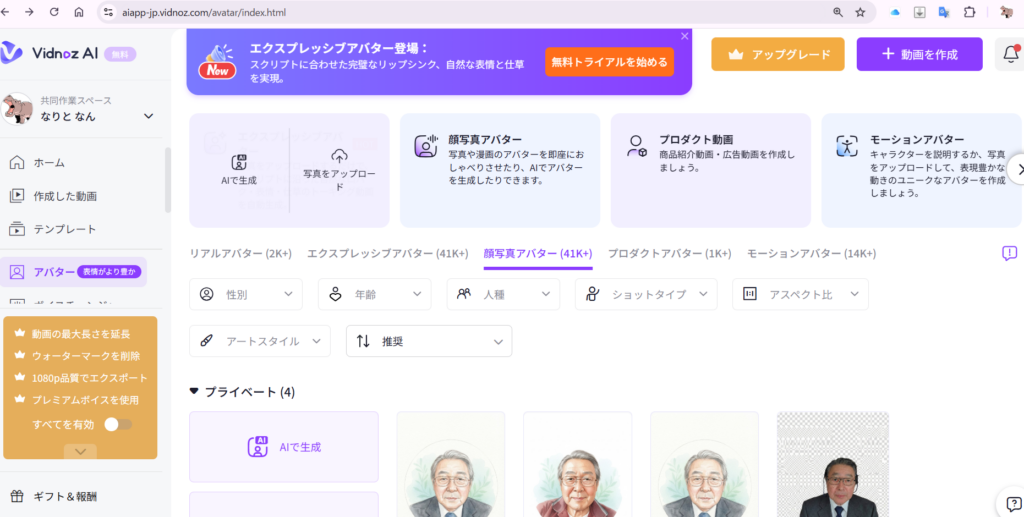1024x517 pixels.
Task: Collapse the プライベート (4) section
Action: pos(194,392)
